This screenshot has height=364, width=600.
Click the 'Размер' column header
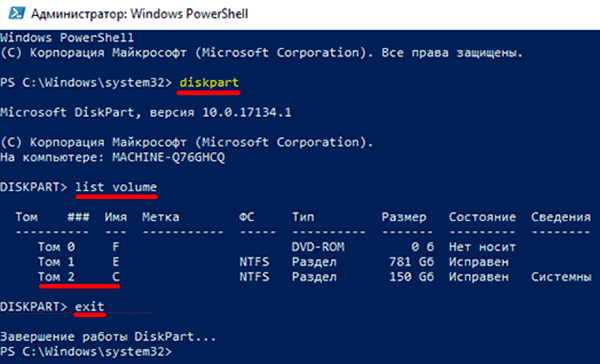pos(404,217)
